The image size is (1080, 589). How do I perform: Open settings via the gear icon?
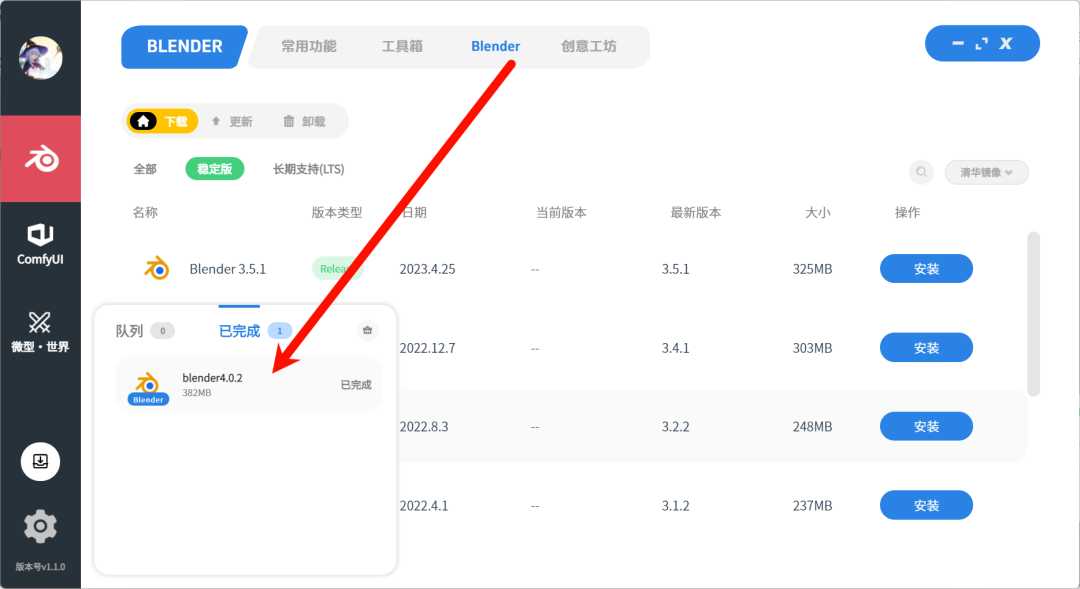tap(40, 526)
